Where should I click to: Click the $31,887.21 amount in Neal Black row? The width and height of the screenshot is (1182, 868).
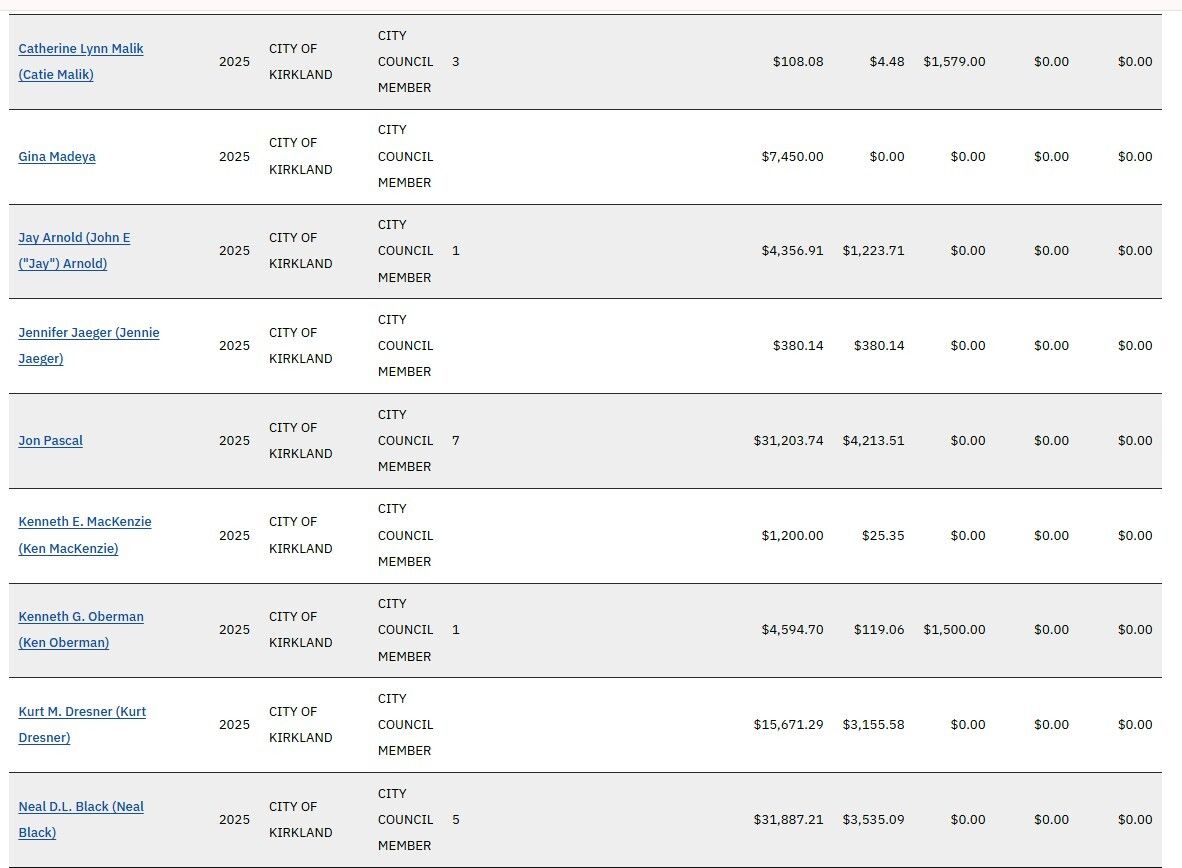[x=789, y=820]
